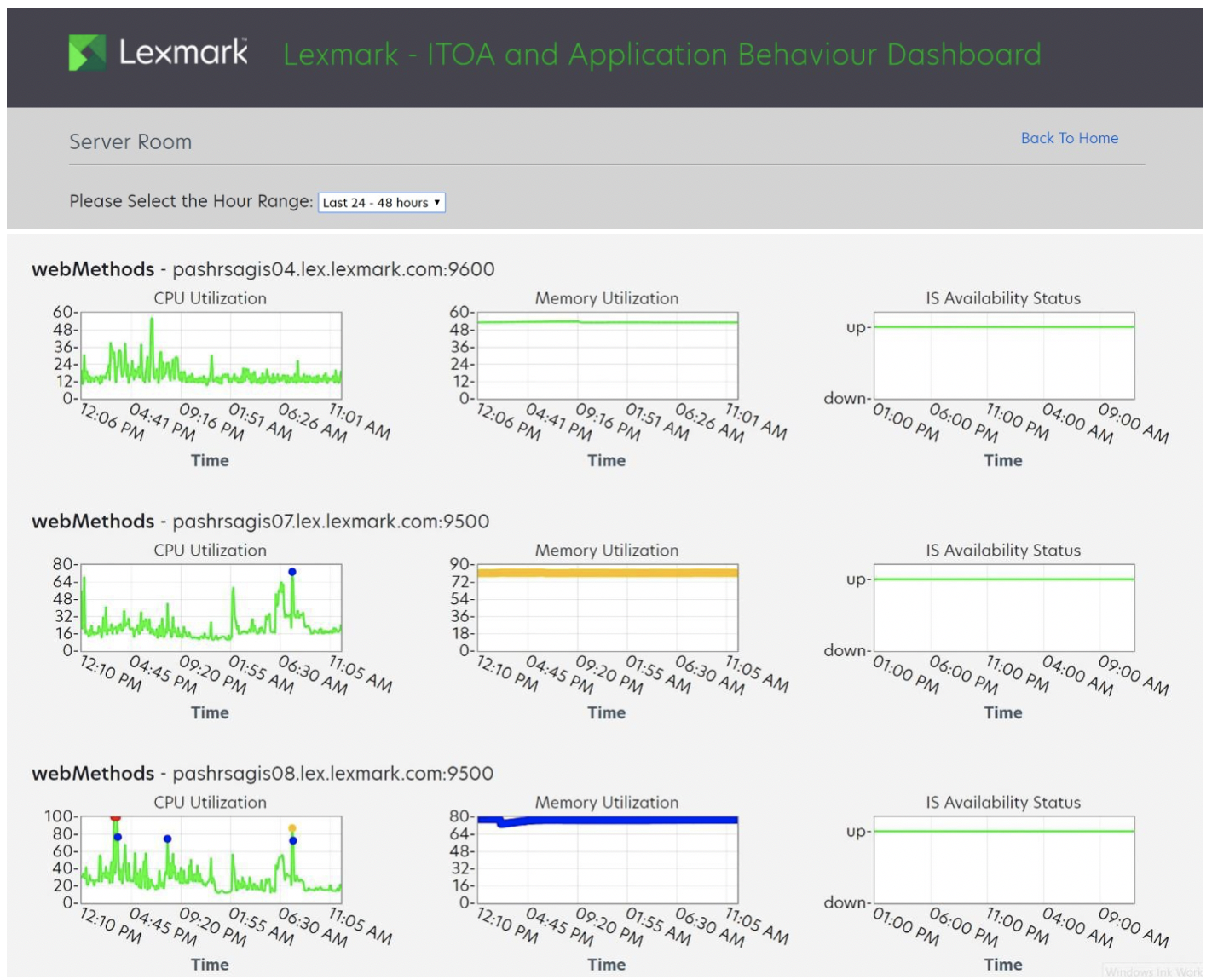The width and height of the screenshot is (1212, 980).
Task: Click the pashrsagis04 CPU Utilization chart title
Action: (x=210, y=298)
